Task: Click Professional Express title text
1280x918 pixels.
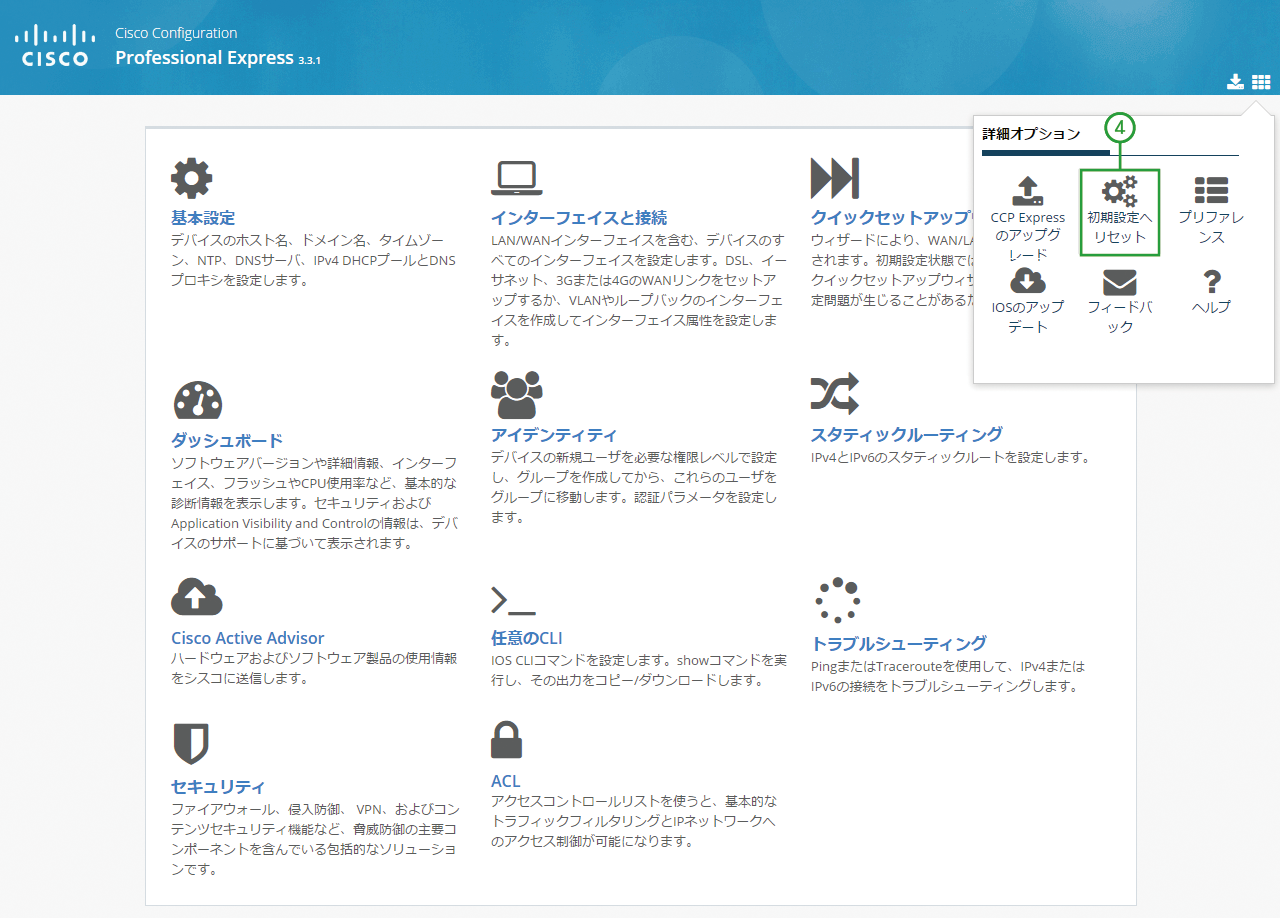Action: [x=204, y=57]
